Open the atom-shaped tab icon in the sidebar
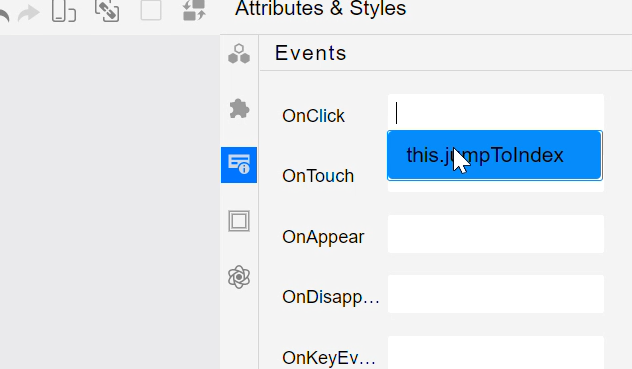632x369 pixels. point(239,277)
